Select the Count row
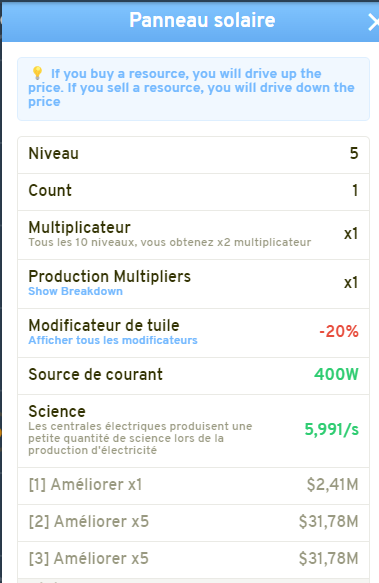This screenshot has height=583, width=379. coord(193,191)
